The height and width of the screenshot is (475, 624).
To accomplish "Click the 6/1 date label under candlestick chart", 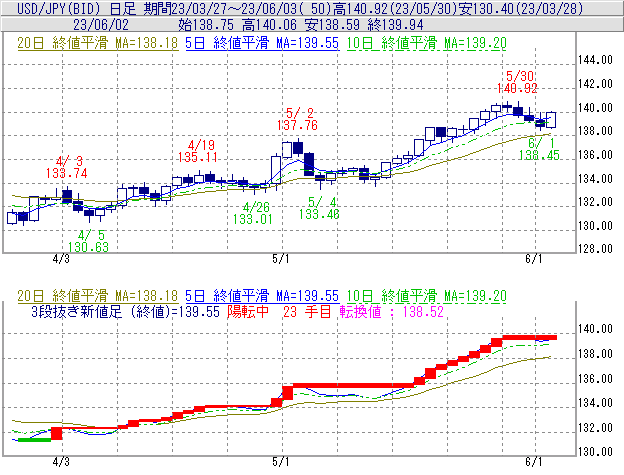I will 534,259.
